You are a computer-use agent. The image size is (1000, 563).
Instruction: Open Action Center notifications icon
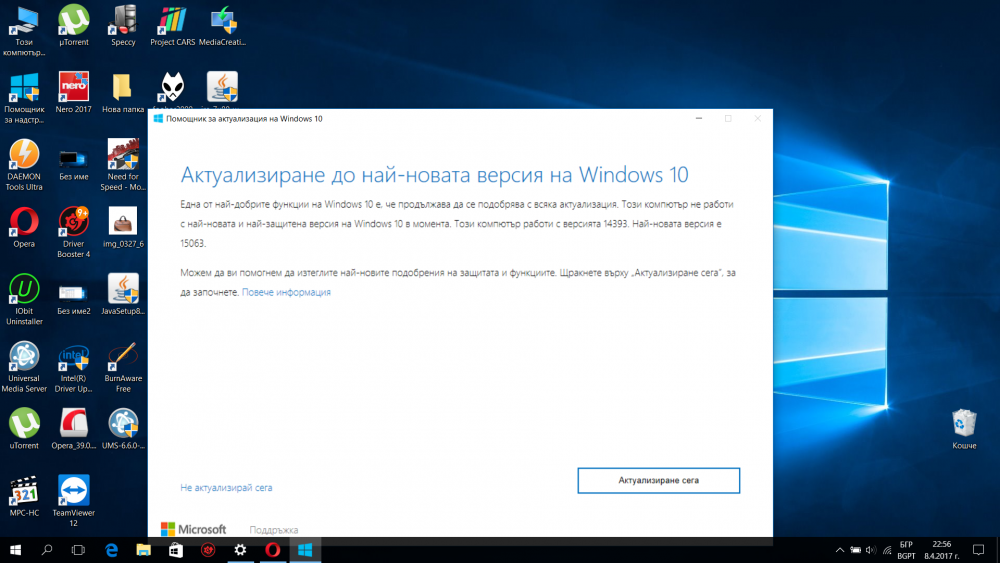(978, 550)
